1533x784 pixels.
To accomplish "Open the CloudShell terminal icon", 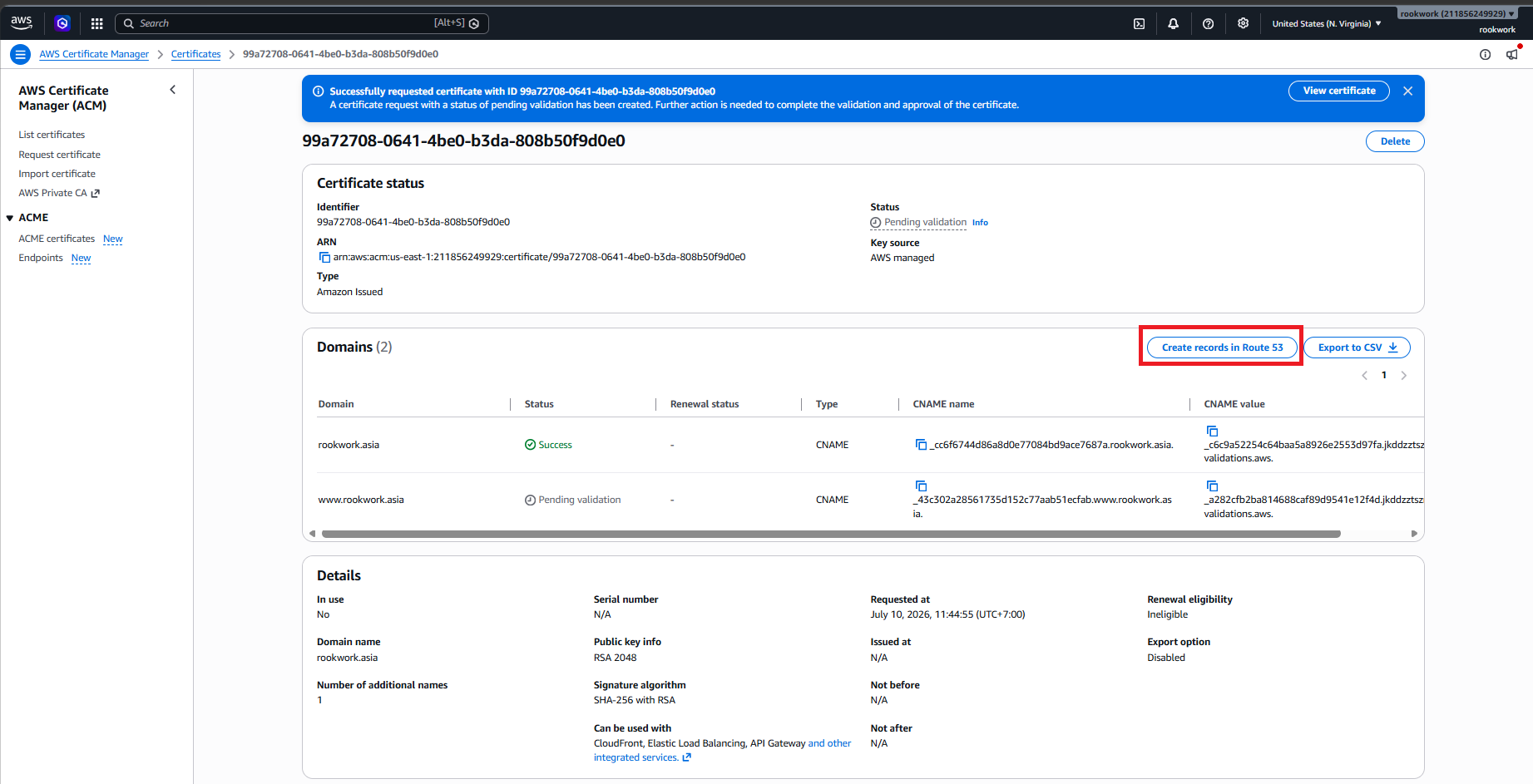I will tap(1139, 23).
